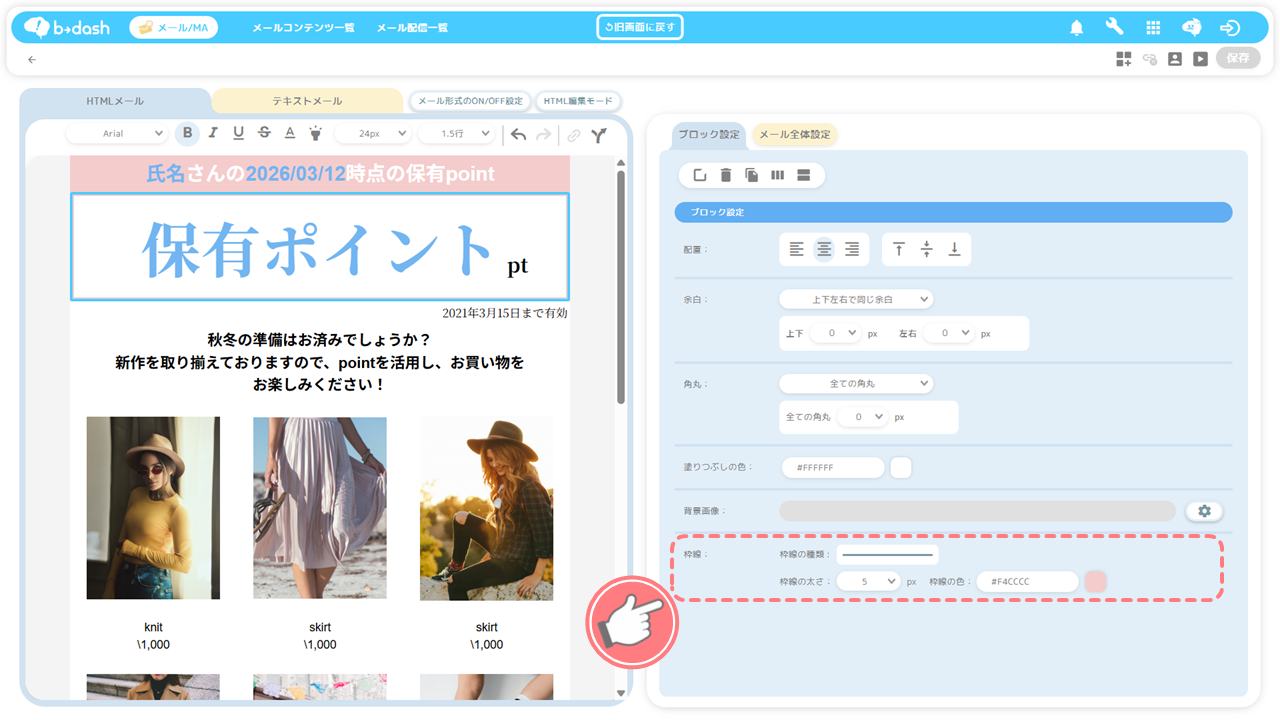Open the メール全体設定 tab
This screenshot has height=720, width=1280.
794,135
